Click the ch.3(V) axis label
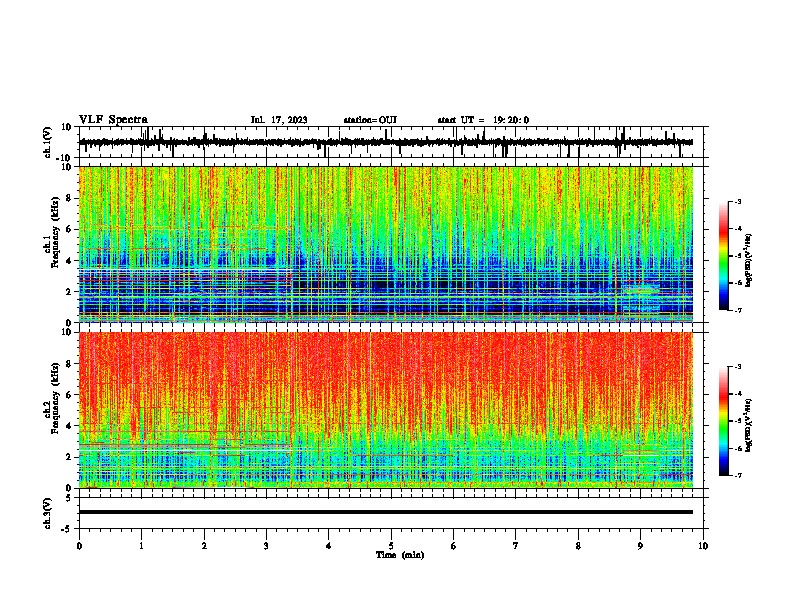 pos(48,513)
